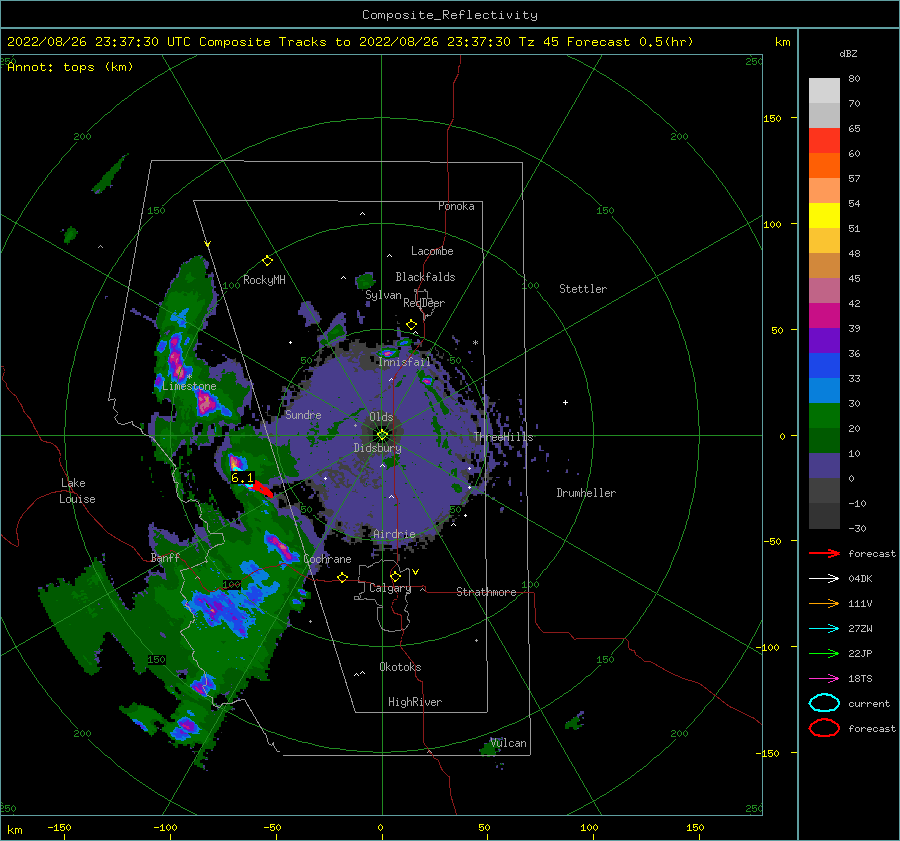This screenshot has height=841, width=900.
Task: Click the '2022/08/26 23:37:30 UTC Composite Tracks' header text
Action: click(166, 42)
